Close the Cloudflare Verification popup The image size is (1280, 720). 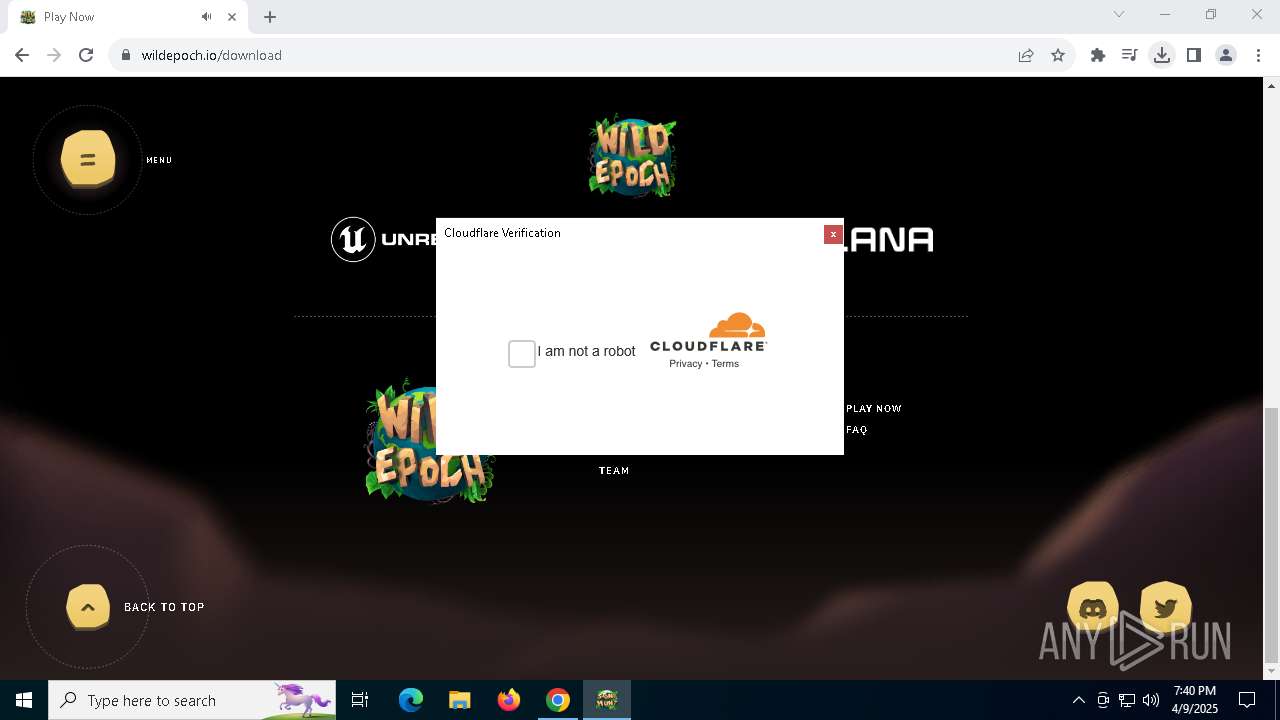point(833,234)
